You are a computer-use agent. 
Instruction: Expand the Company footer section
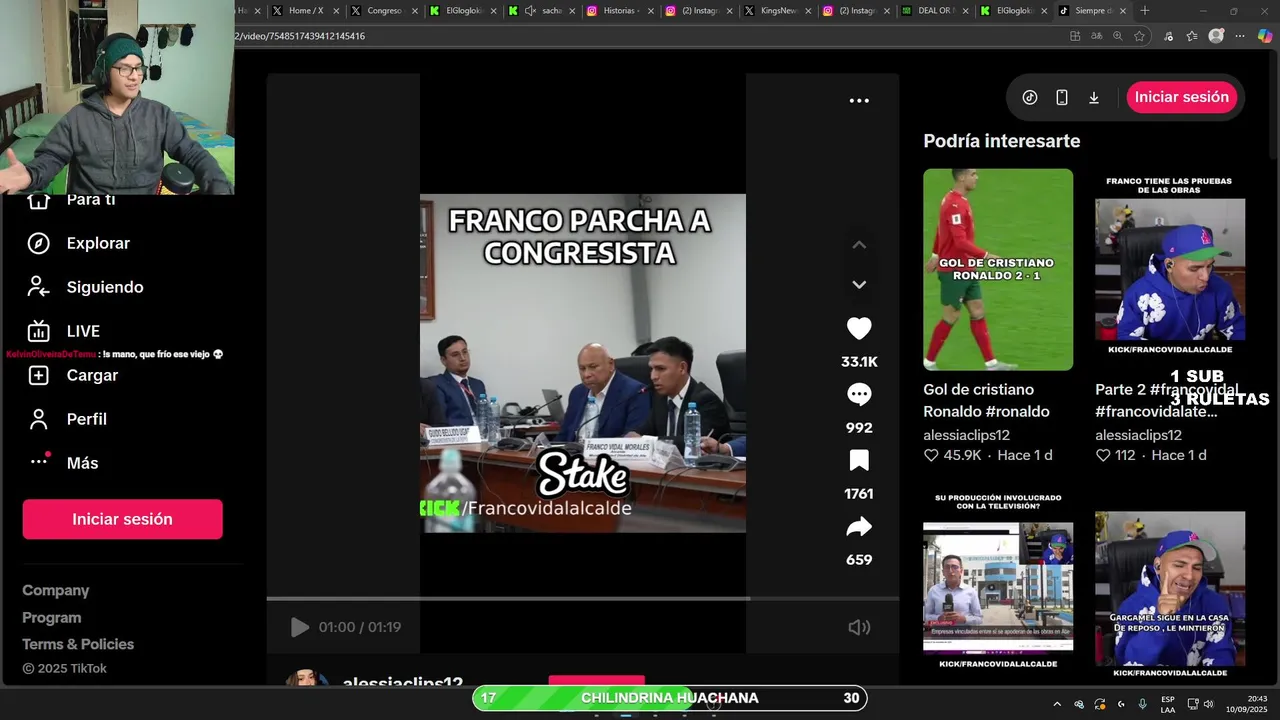[x=56, y=591]
